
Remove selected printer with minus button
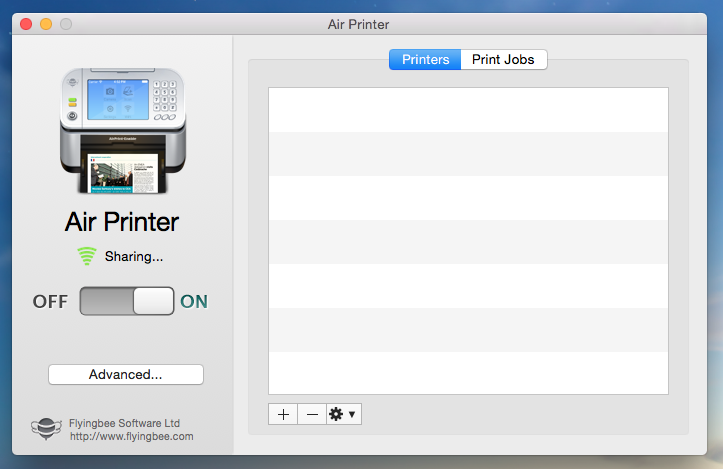312,414
